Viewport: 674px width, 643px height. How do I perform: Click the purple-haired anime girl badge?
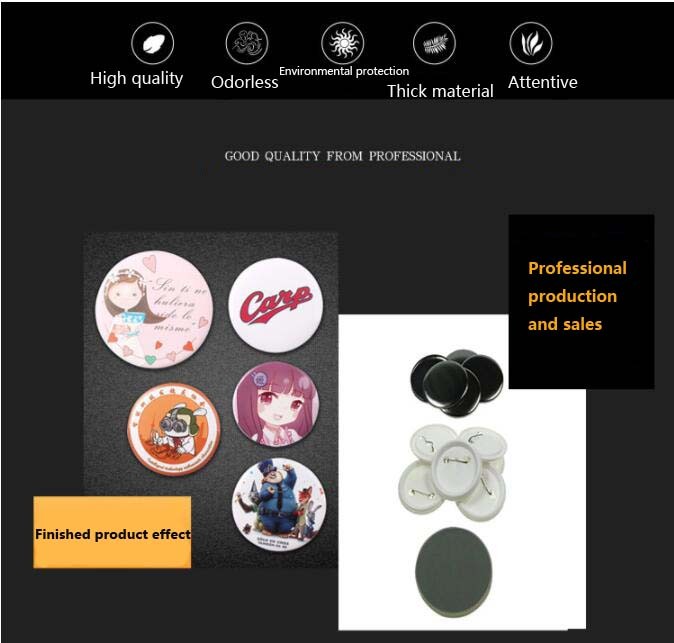276,404
